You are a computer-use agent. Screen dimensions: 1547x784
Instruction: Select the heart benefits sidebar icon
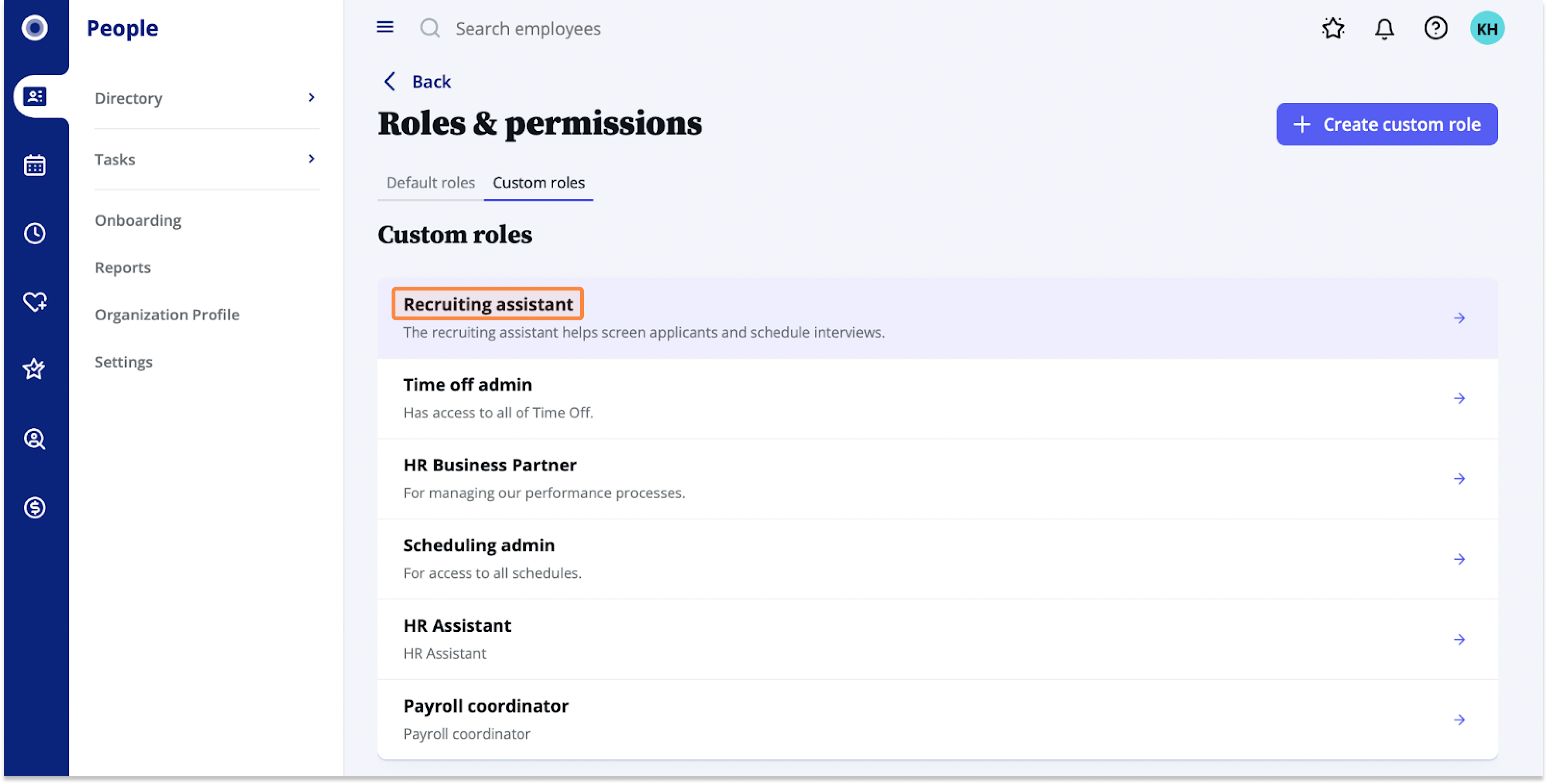point(35,302)
